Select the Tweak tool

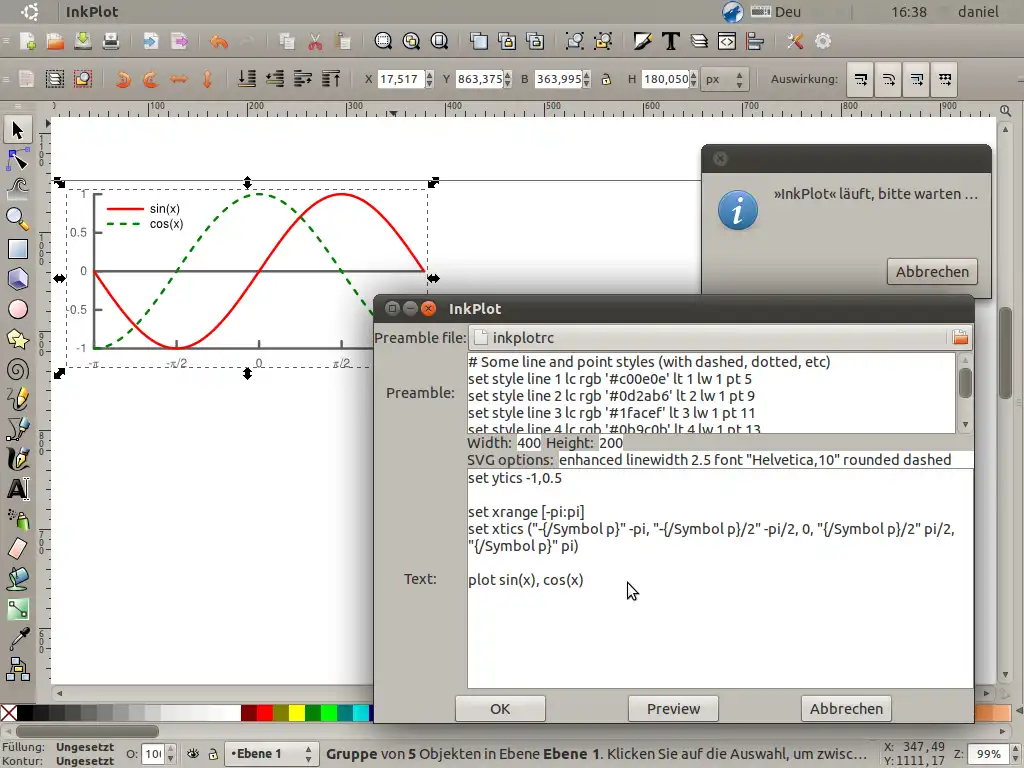coord(18,189)
